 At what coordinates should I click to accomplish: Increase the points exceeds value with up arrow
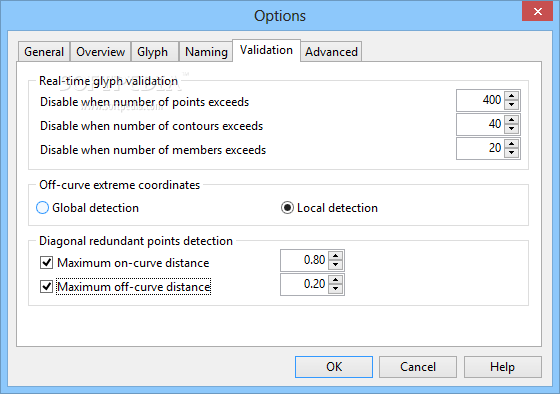pyautogui.click(x=511, y=96)
